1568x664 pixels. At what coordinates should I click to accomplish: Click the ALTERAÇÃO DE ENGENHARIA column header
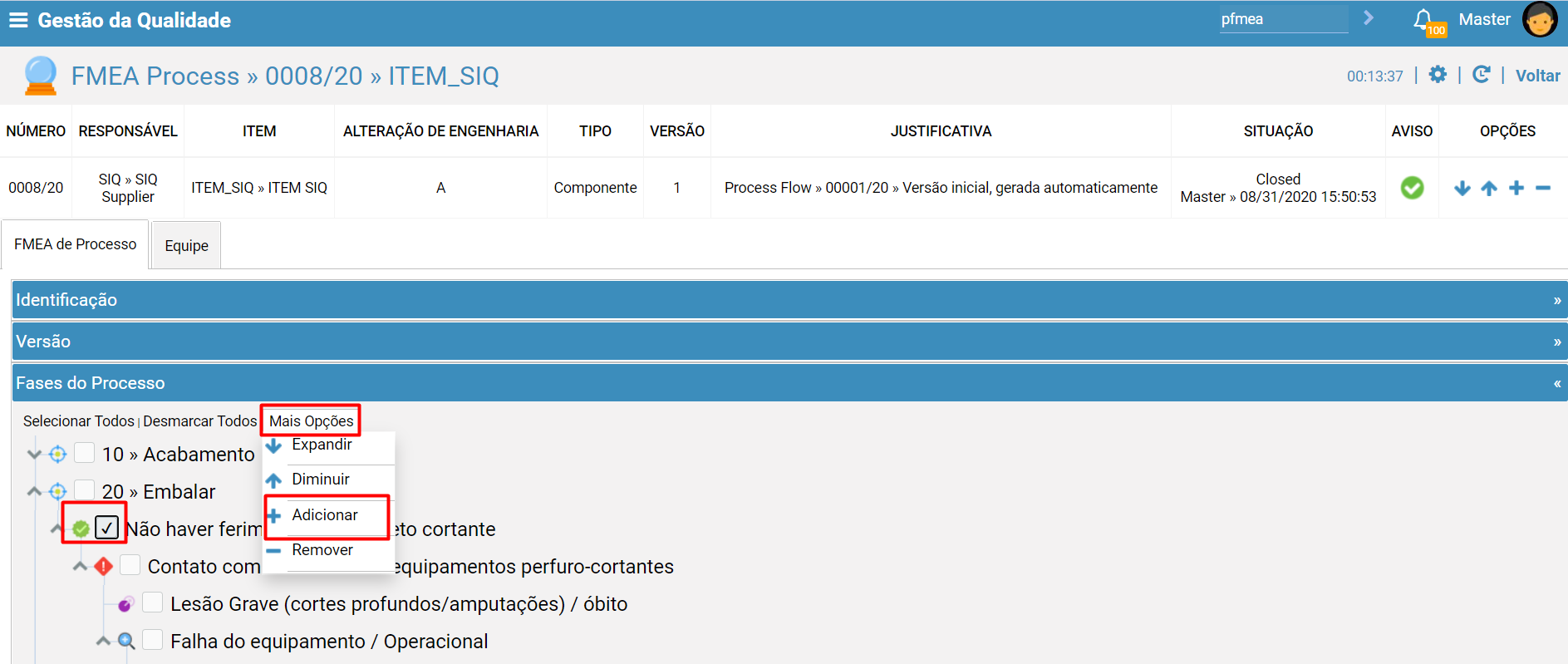tap(440, 131)
